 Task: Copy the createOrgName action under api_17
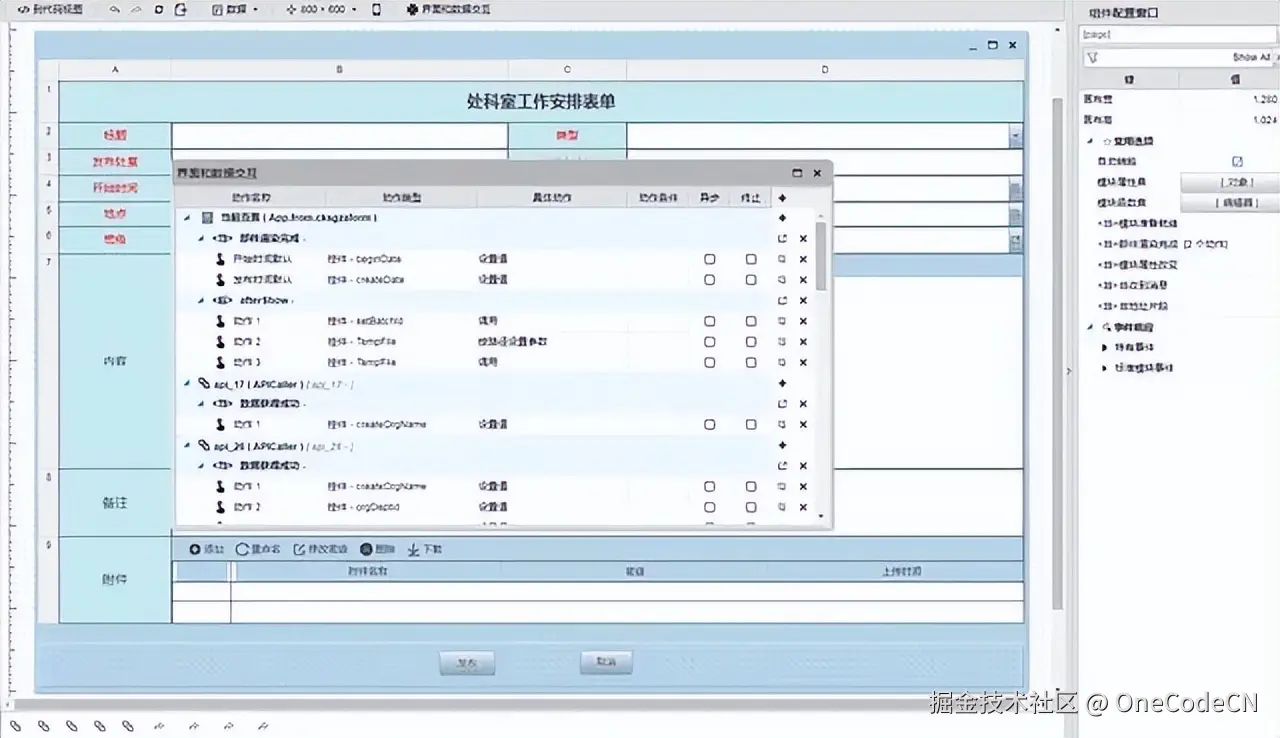[x=782, y=425]
